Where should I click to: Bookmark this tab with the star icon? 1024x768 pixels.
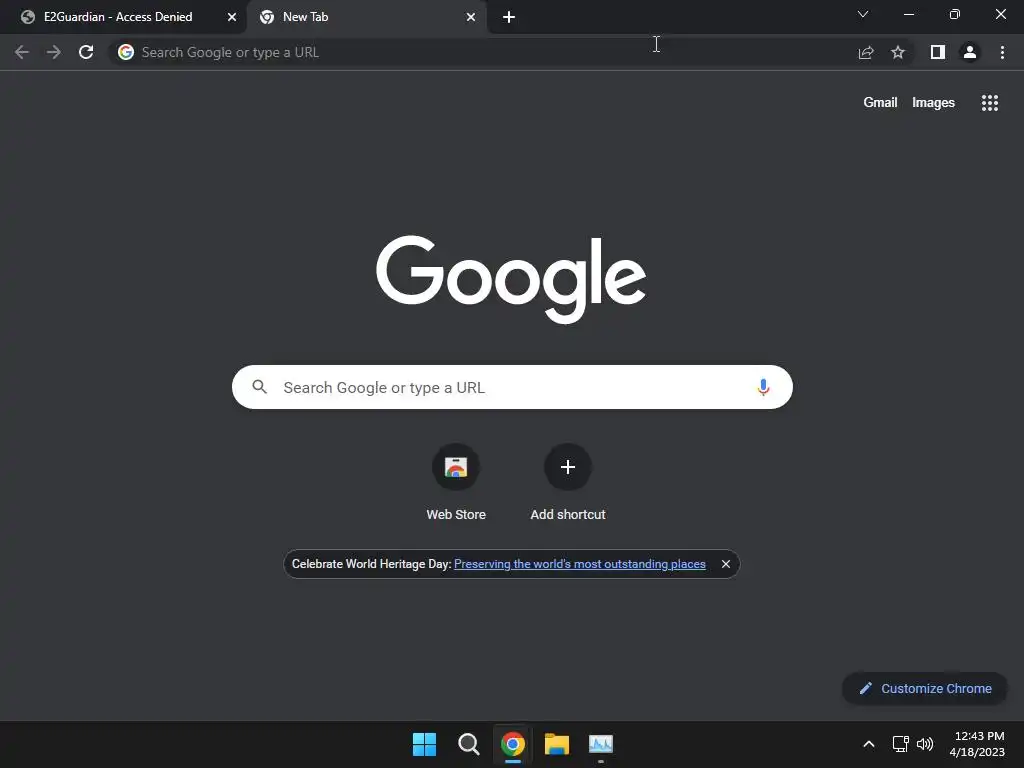point(898,52)
